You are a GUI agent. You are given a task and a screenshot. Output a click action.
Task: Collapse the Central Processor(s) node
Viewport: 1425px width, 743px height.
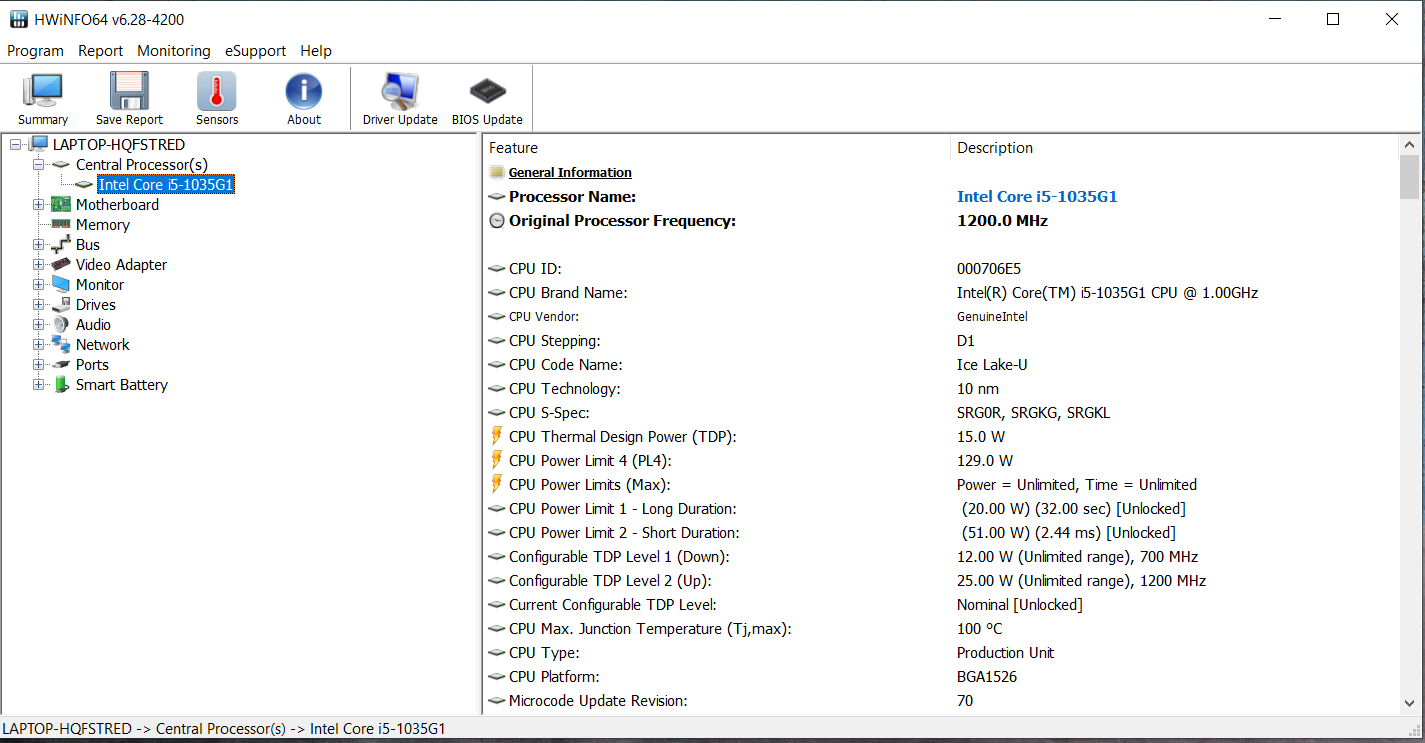coord(39,165)
